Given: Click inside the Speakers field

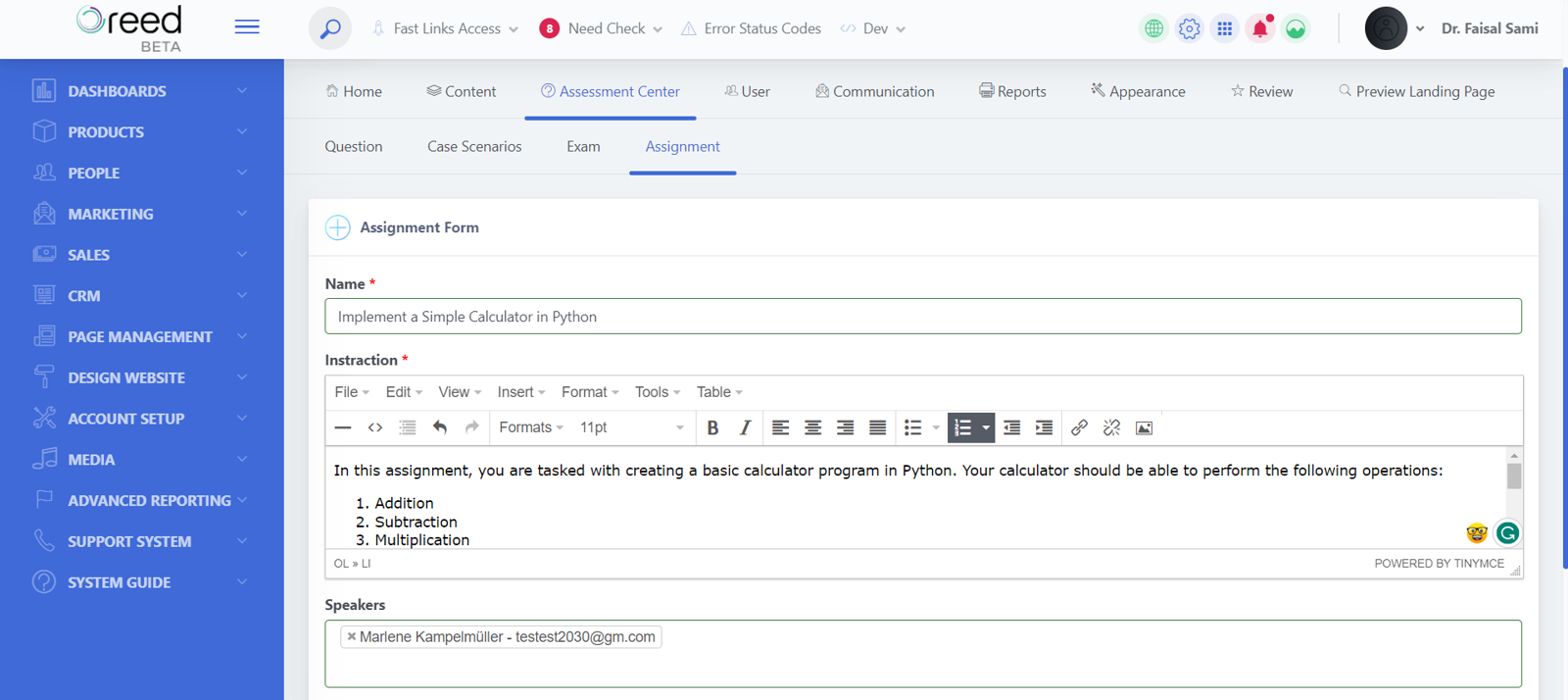Looking at the screenshot, I should point(923,654).
